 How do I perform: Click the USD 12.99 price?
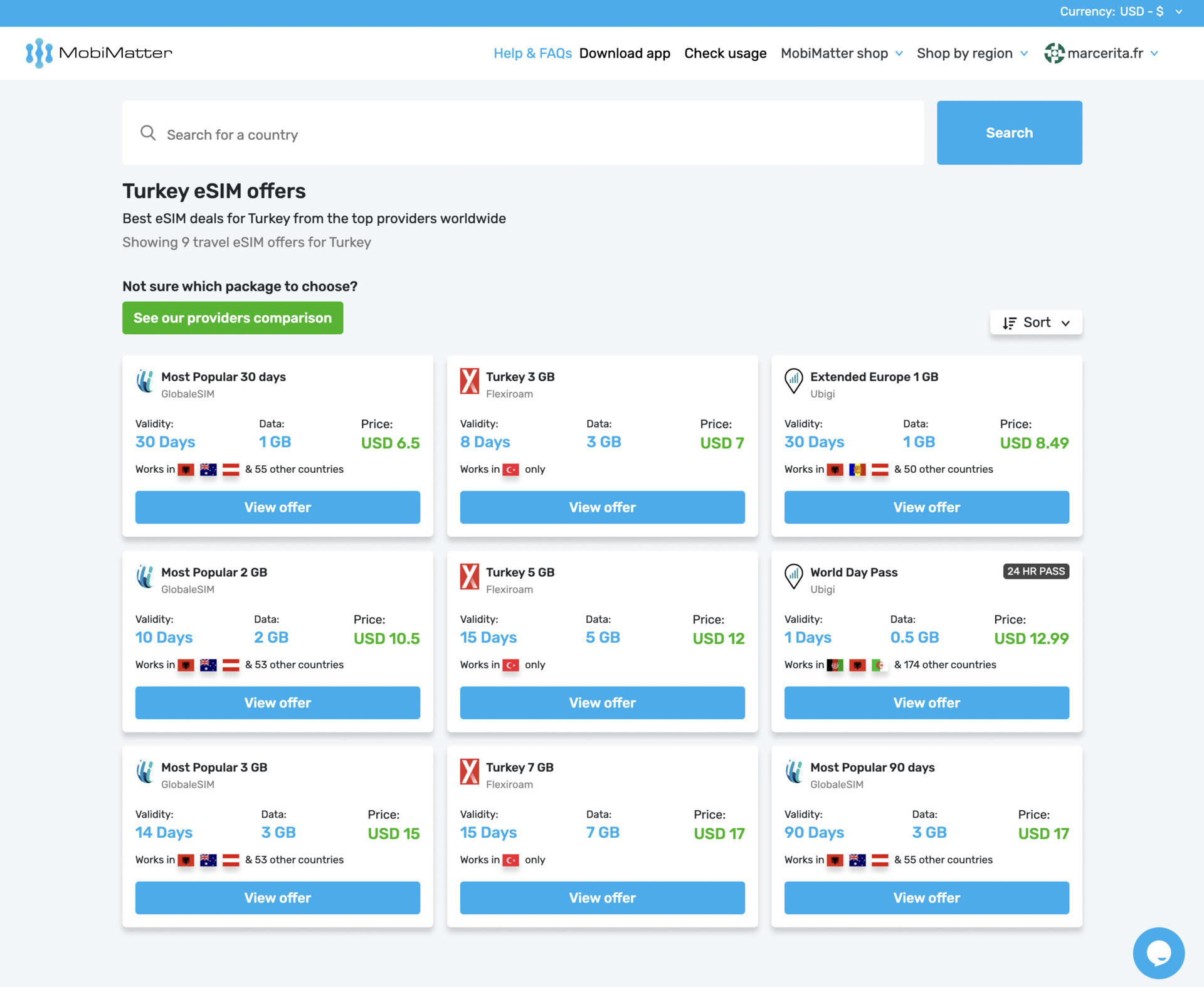coord(1031,639)
